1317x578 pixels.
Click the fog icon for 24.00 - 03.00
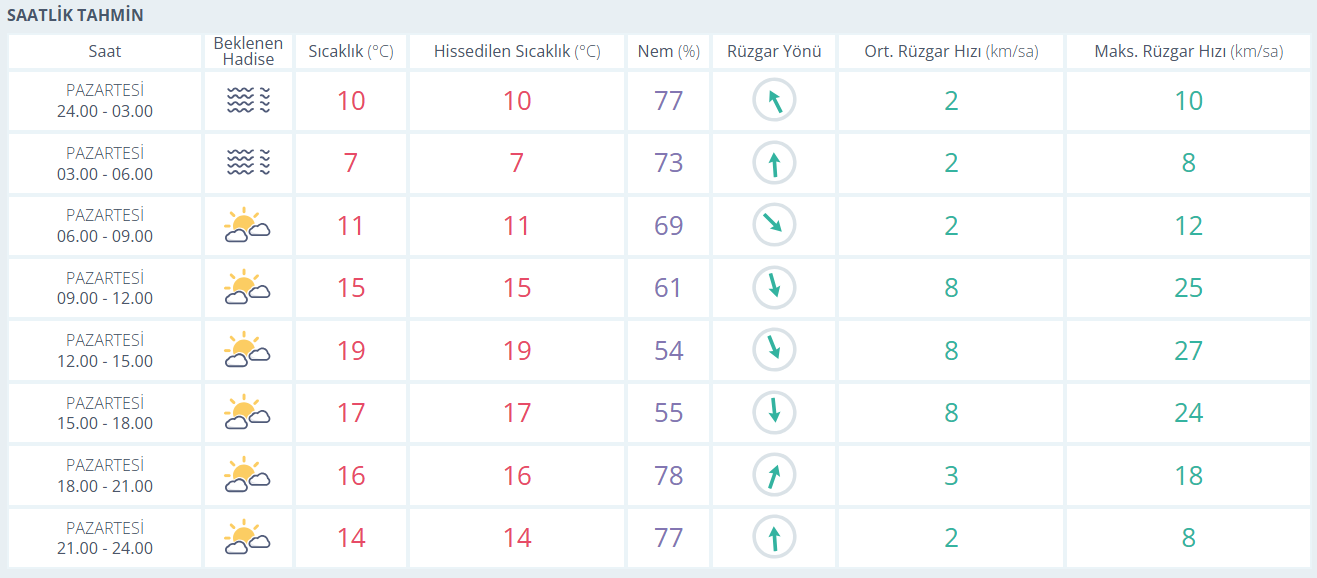pos(248,100)
